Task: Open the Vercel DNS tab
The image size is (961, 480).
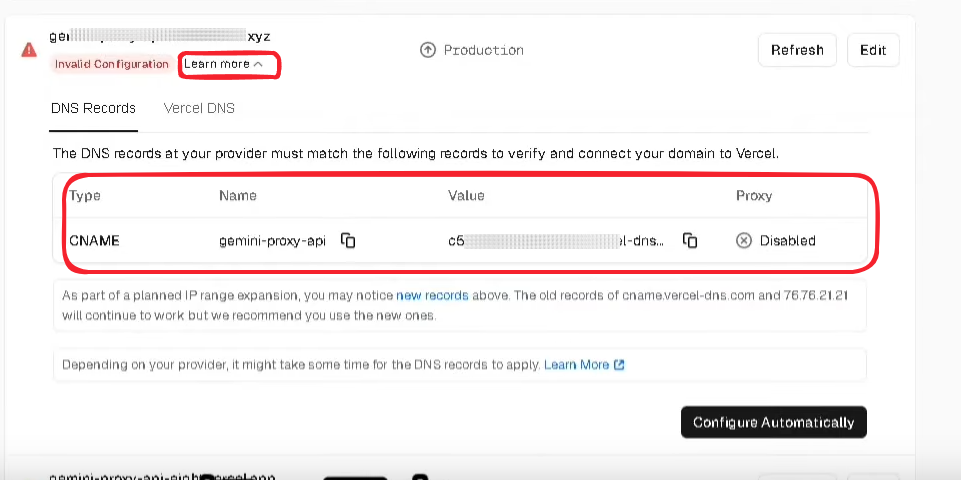Action: coord(199,109)
